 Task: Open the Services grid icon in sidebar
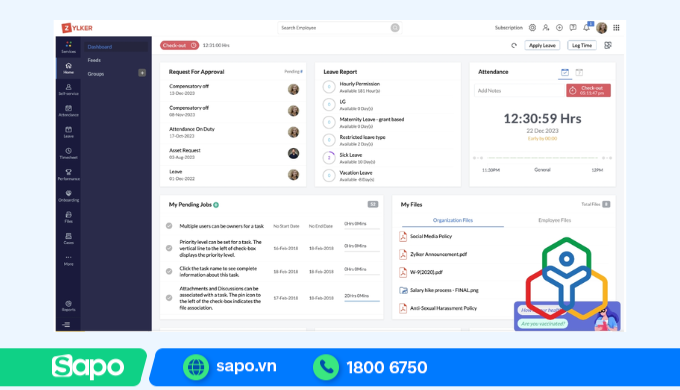click(69, 47)
